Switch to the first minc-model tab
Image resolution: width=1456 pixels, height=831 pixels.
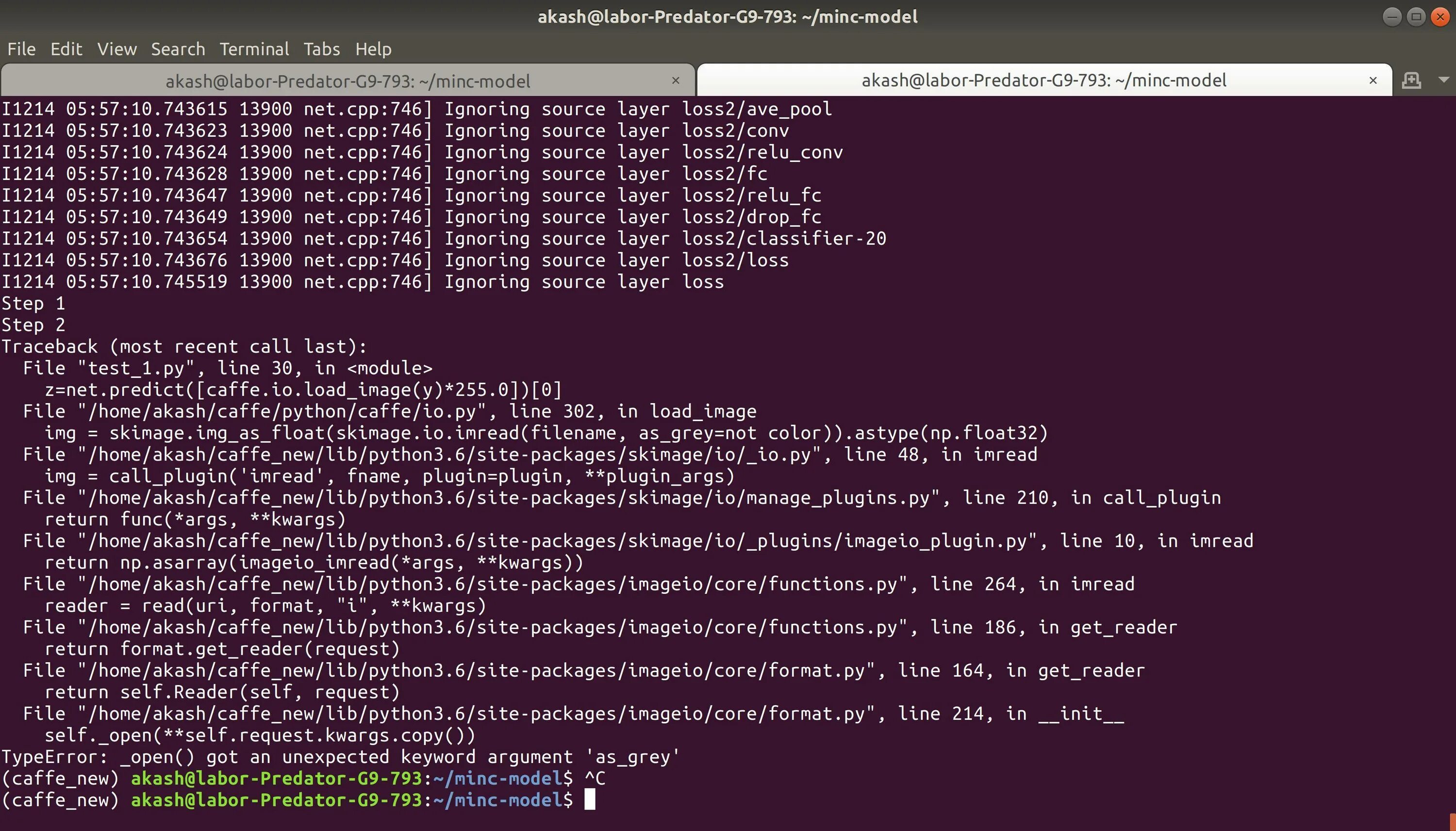(x=347, y=81)
